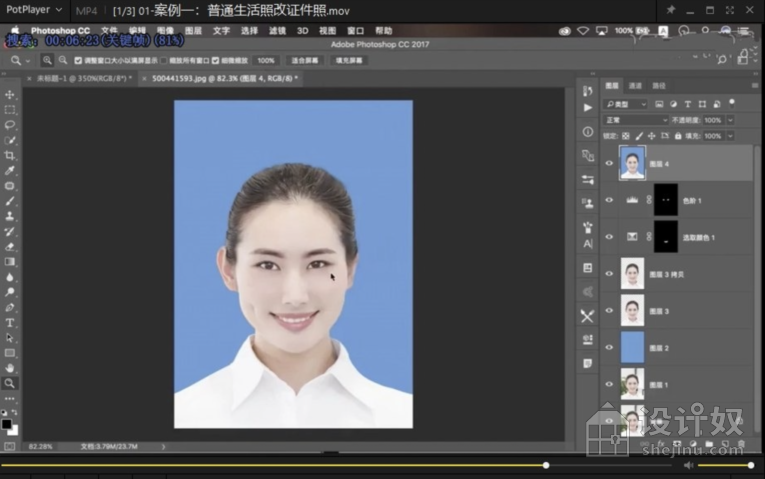Toggle visibility of 图层 3
The image size is (765, 479).
[x=609, y=310]
